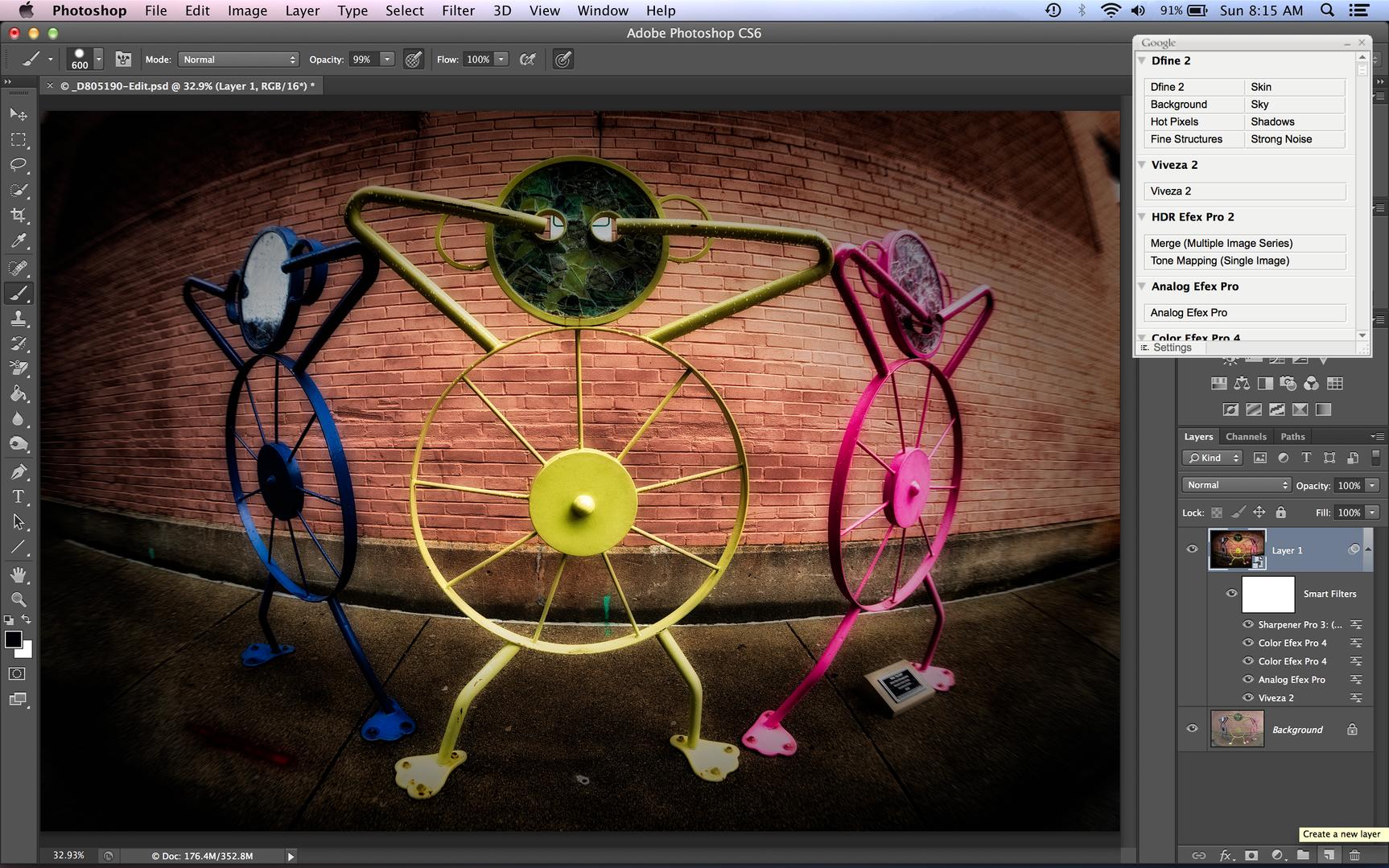Collapse the HDR Efex Pro 2 section
The width and height of the screenshot is (1389, 868).
[x=1142, y=217]
